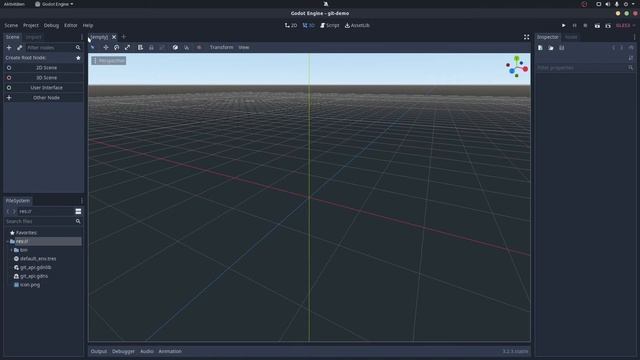Viewport: 640px width, 360px height.
Task: Add a new node with the plus icon
Action: [9, 48]
